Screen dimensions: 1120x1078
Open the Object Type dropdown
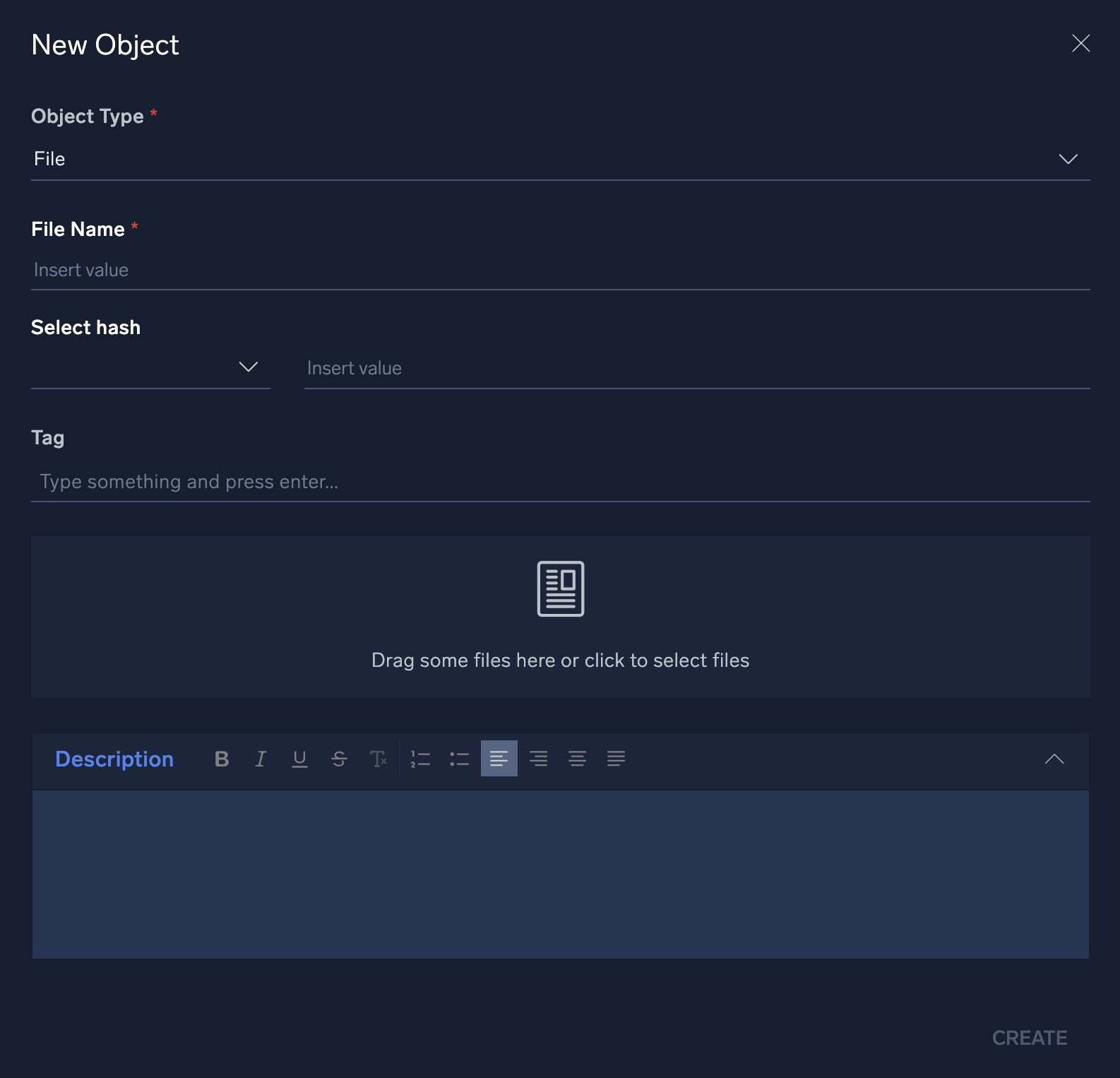[561, 159]
